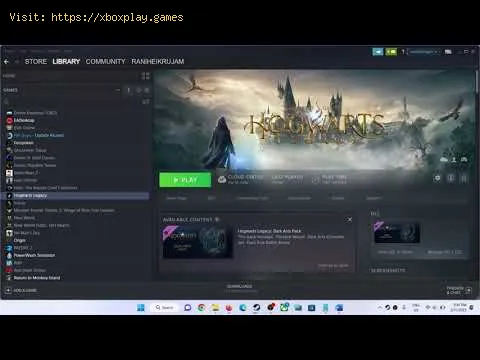Expand the account name dropdown at top
The height and width of the screenshot is (360, 480).
(x=424, y=52)
